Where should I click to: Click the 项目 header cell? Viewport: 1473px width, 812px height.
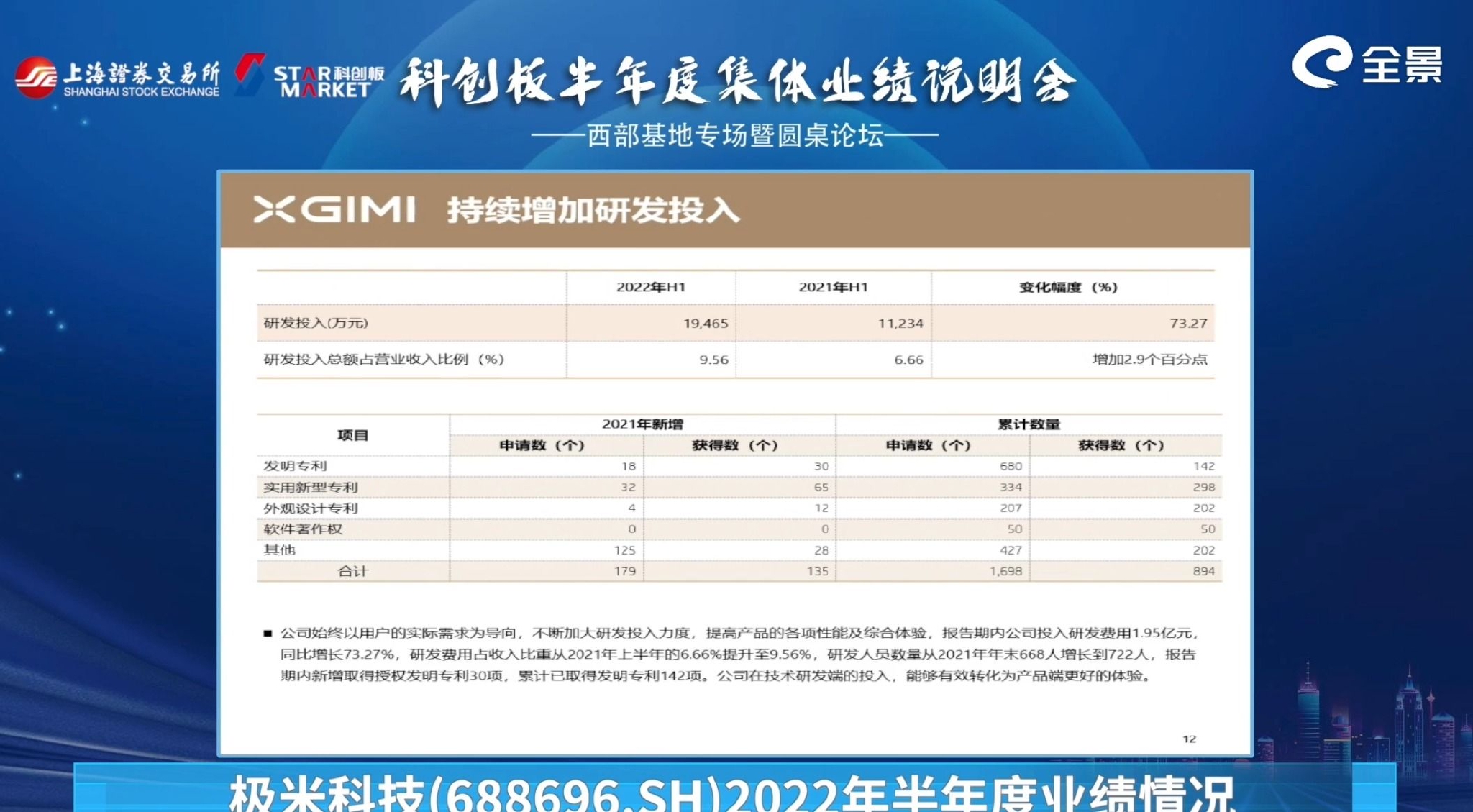point(352,435)
